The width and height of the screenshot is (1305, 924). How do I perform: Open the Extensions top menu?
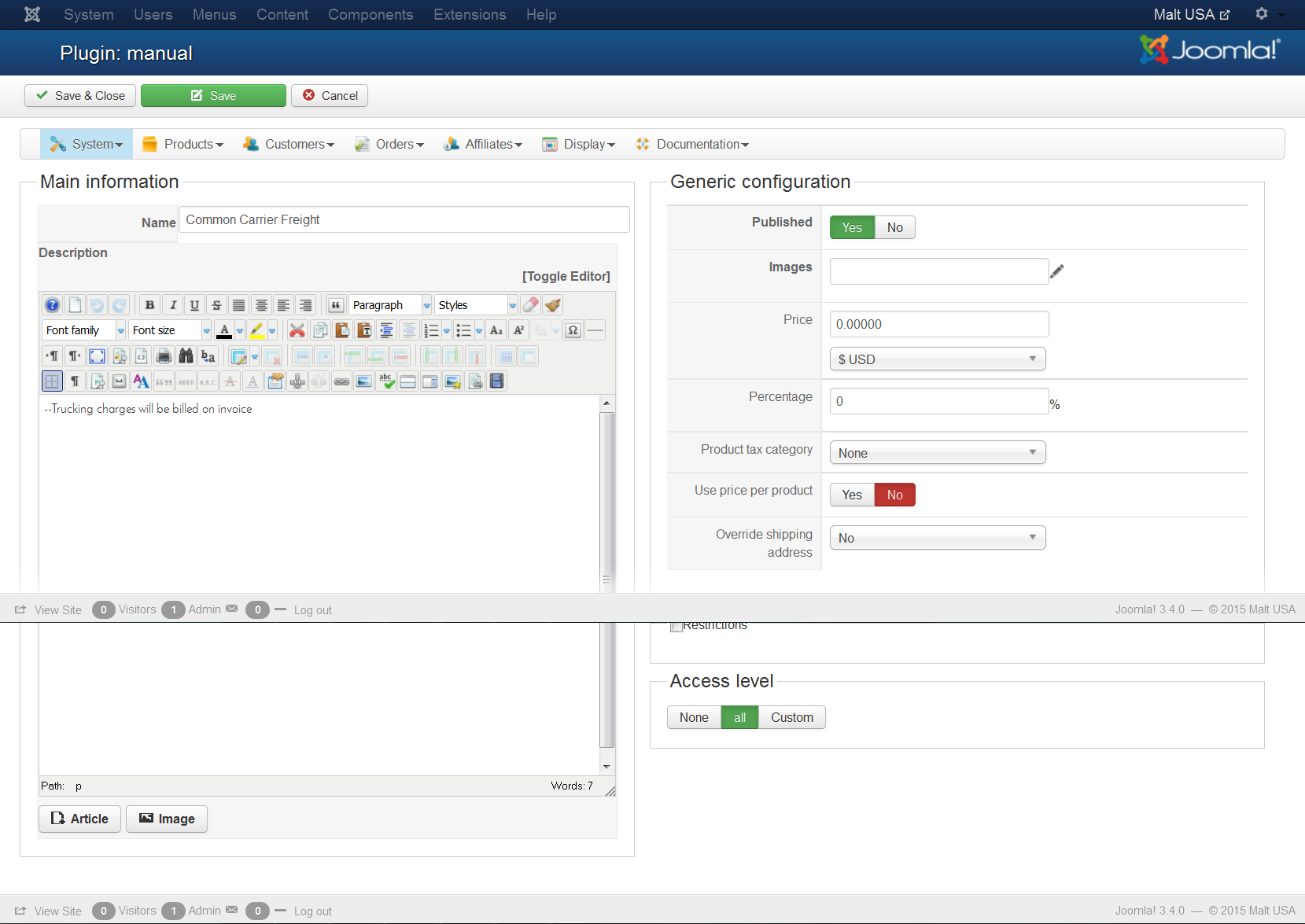pos(470,15)
